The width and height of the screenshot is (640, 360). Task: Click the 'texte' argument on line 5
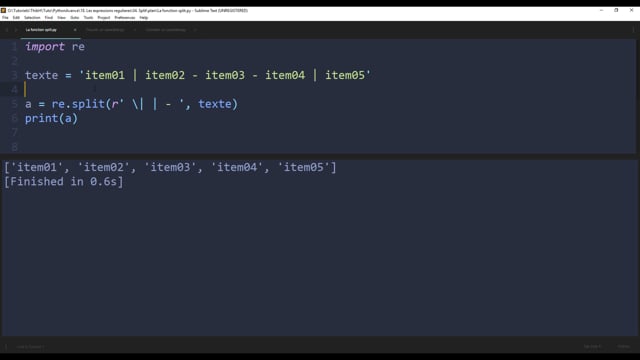(215, 104)
